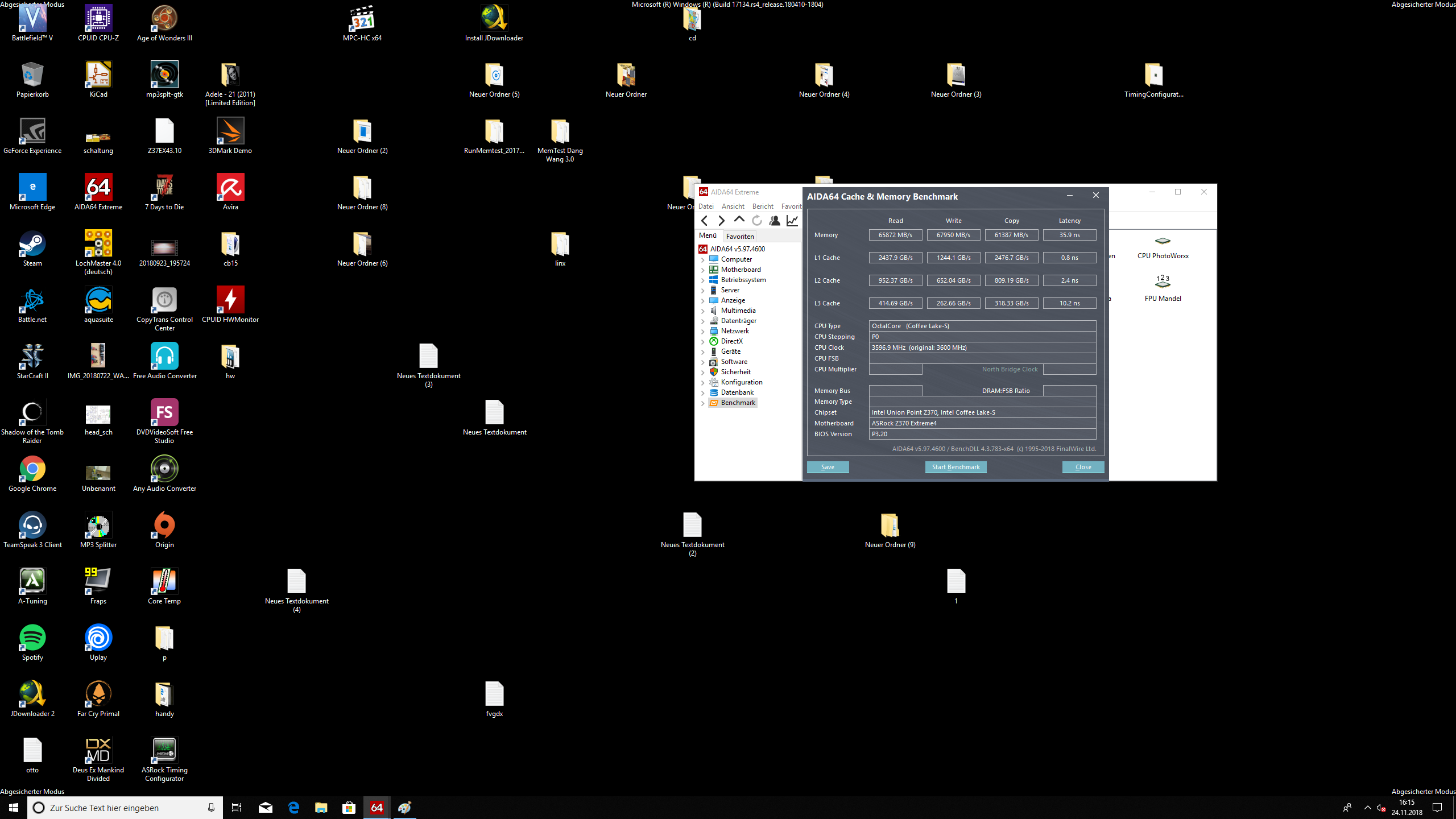Open File Explorer from the taskbar
1456x819 pixels.
[x=321, y=808]
